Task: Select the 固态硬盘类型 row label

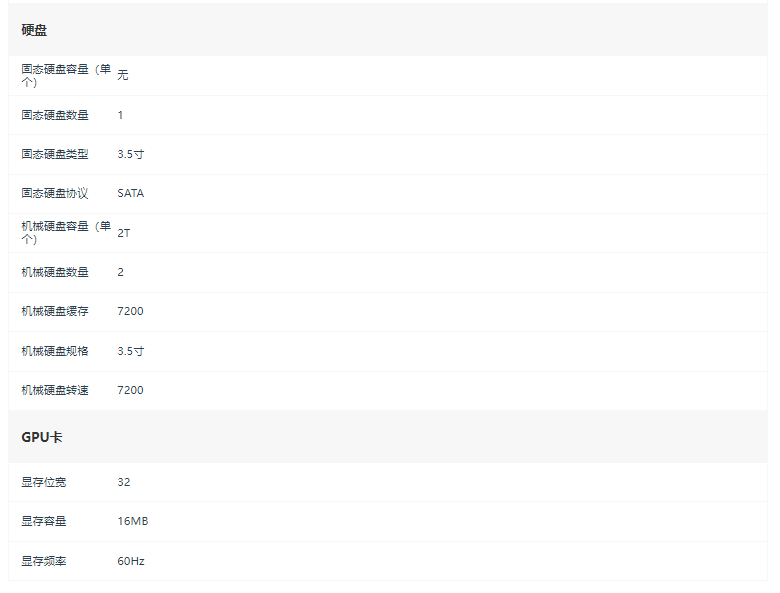Action: click(55, 154)
